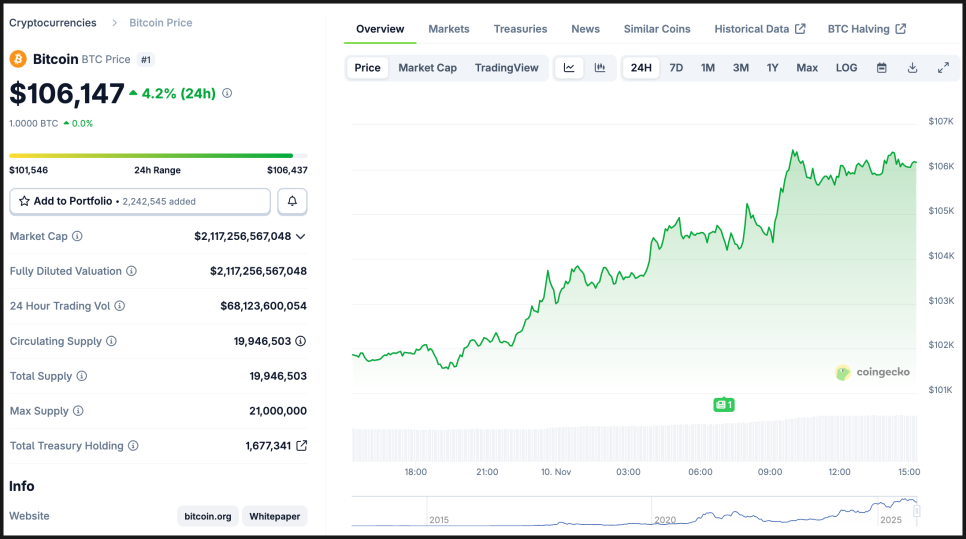Select the 7D time range
Screen dimensions: 966x539
point(676,68)
